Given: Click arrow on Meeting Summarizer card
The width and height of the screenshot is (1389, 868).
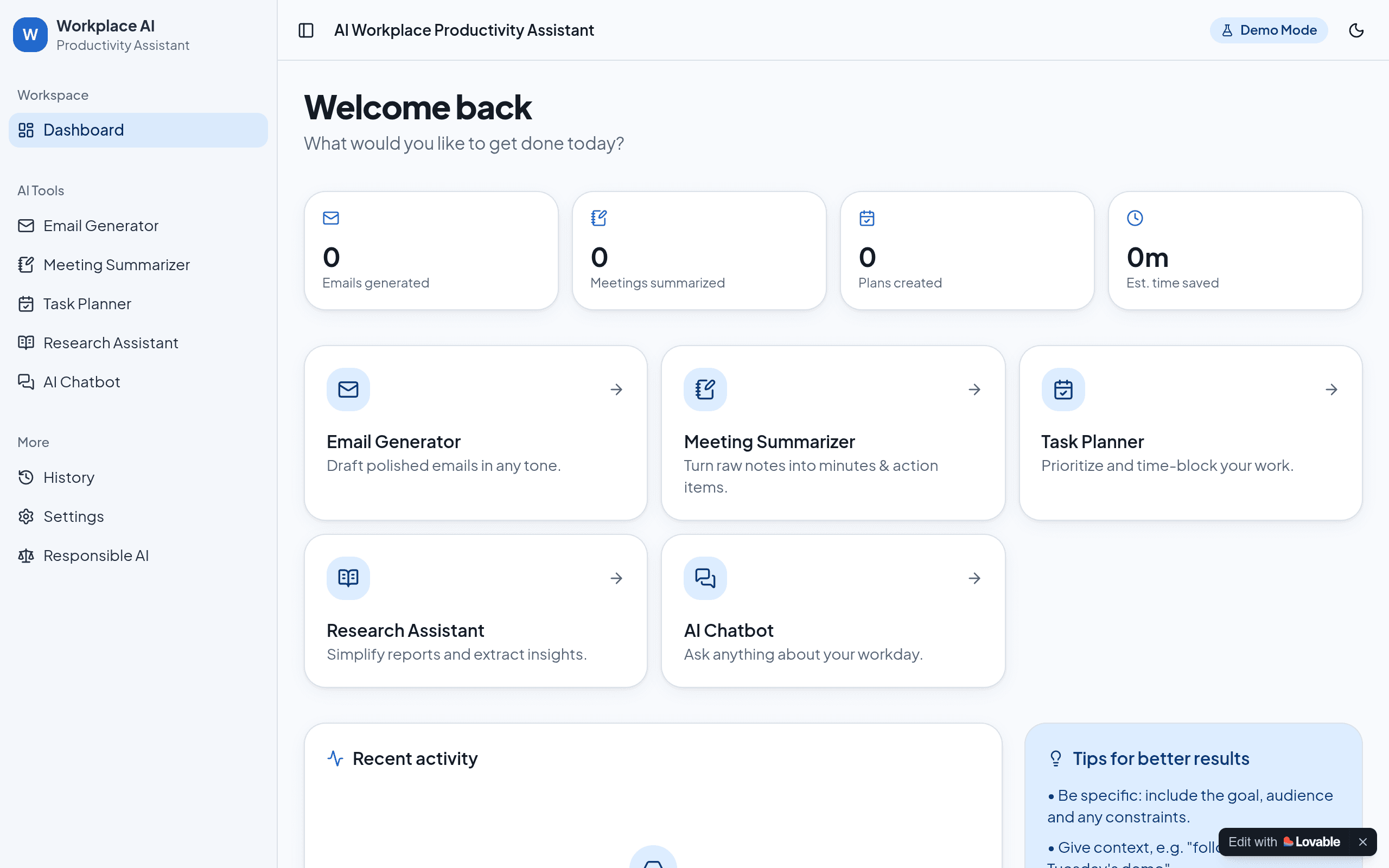Looking at the screenshot, I should click(x=974, y=390).
